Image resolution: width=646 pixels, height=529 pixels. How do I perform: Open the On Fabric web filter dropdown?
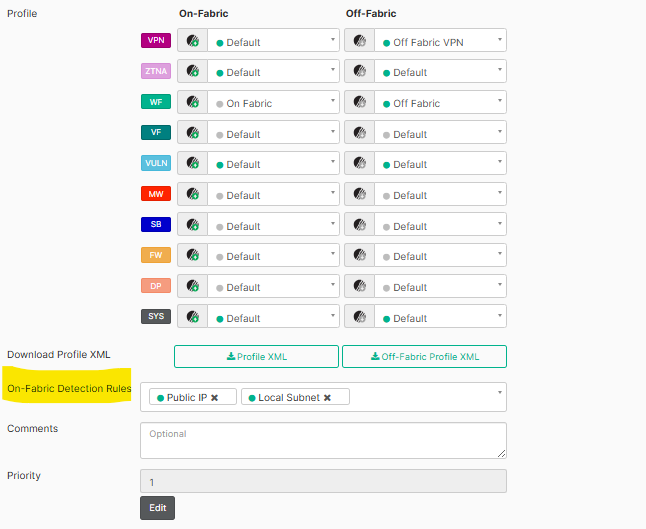(273, 102)
